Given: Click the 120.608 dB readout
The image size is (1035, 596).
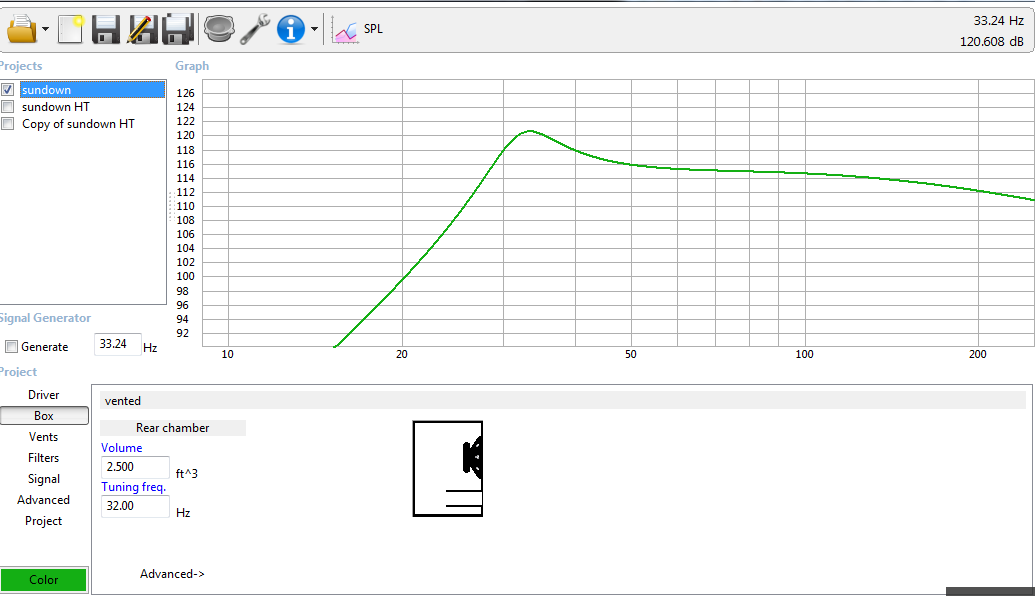Looking at the screenshot, I should coord(991,42).
